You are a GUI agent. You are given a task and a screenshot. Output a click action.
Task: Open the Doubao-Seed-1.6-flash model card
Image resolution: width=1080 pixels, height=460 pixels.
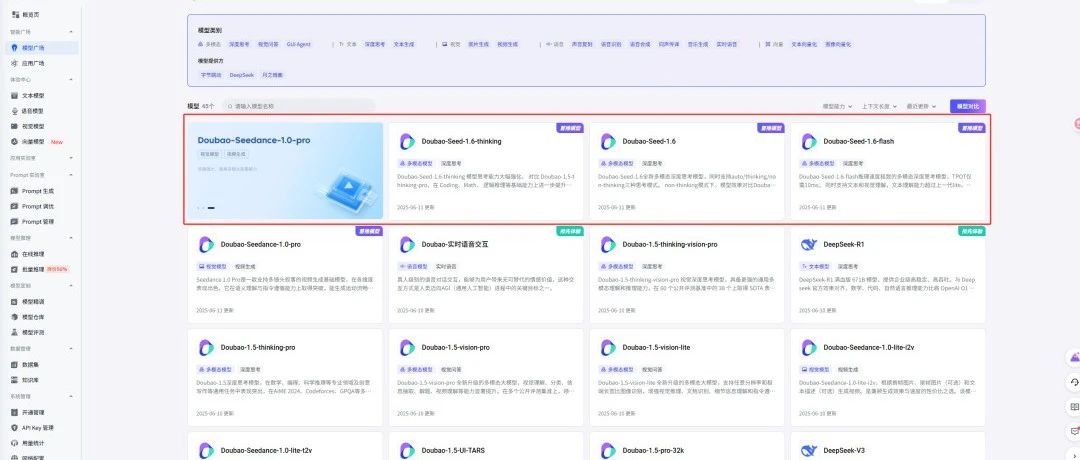tap(888, 171)
